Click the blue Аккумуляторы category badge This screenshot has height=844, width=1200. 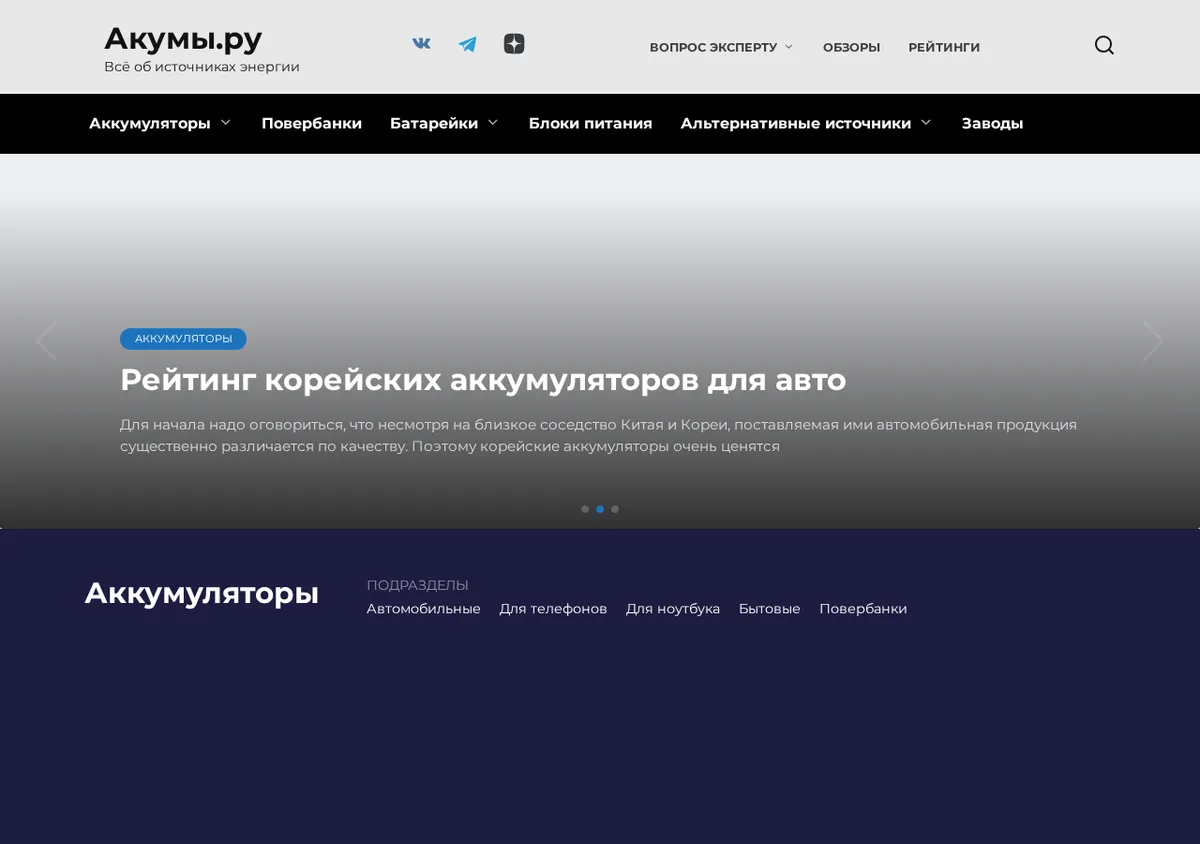pyautogui.click(x=183, y=339)
